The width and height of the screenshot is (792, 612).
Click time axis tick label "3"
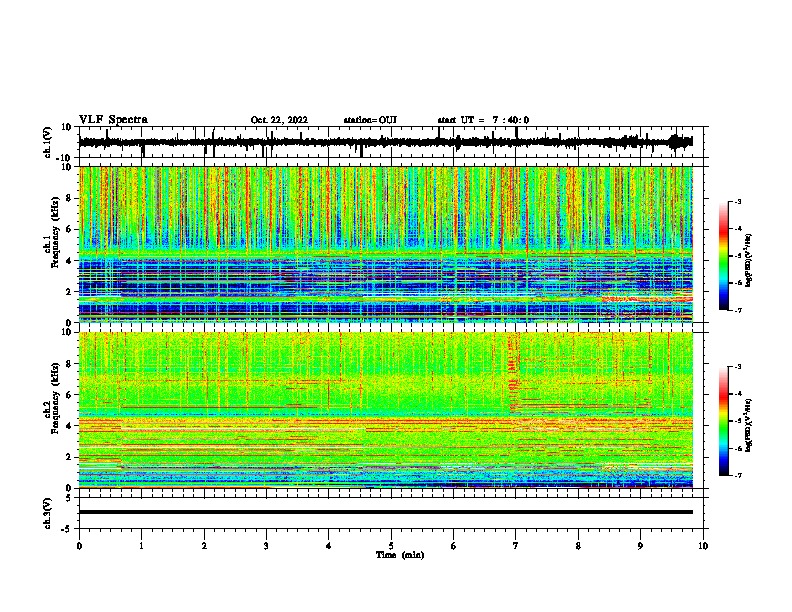266,546
